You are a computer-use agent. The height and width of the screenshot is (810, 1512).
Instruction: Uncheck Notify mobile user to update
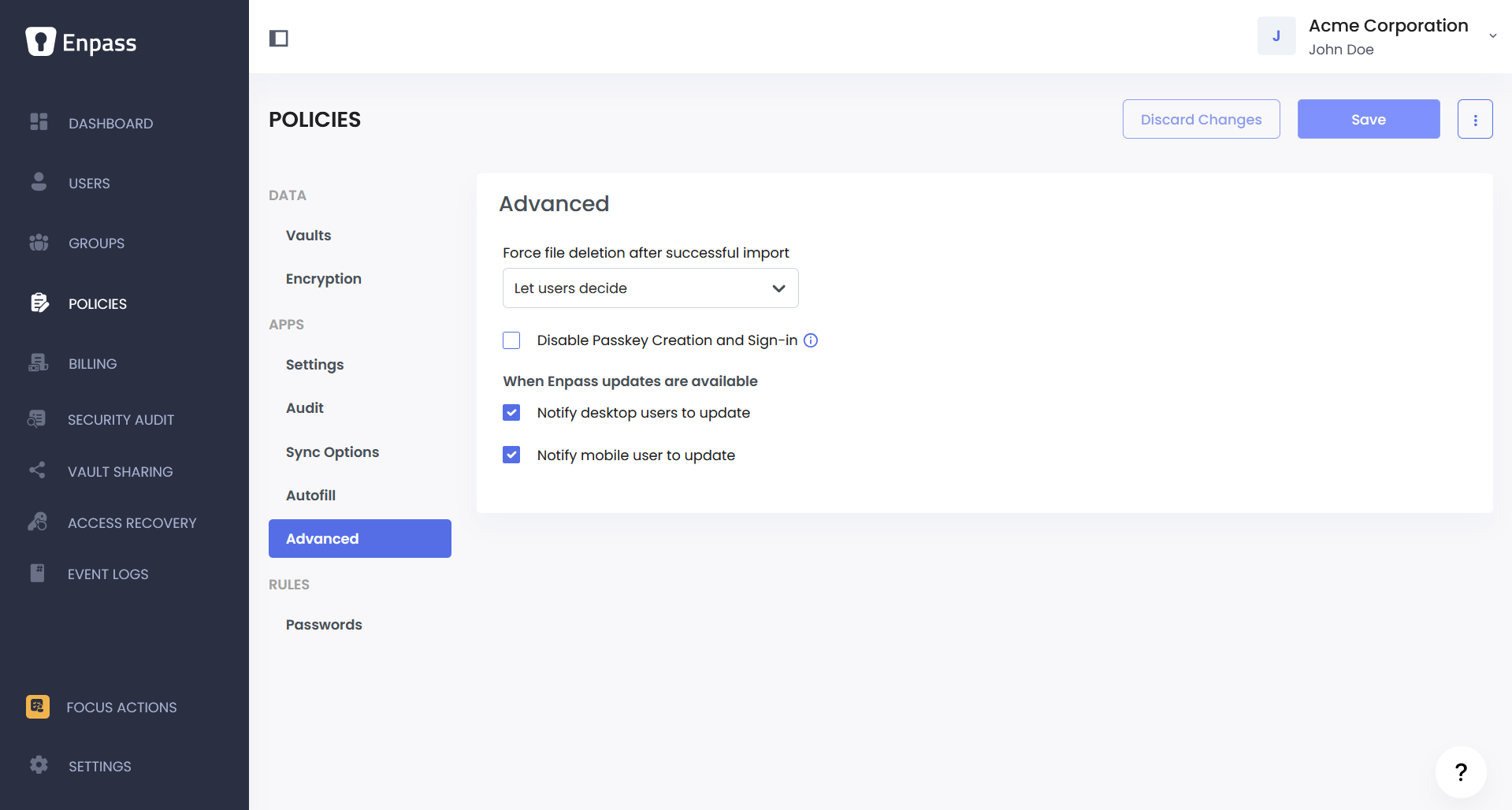[511, 455]
